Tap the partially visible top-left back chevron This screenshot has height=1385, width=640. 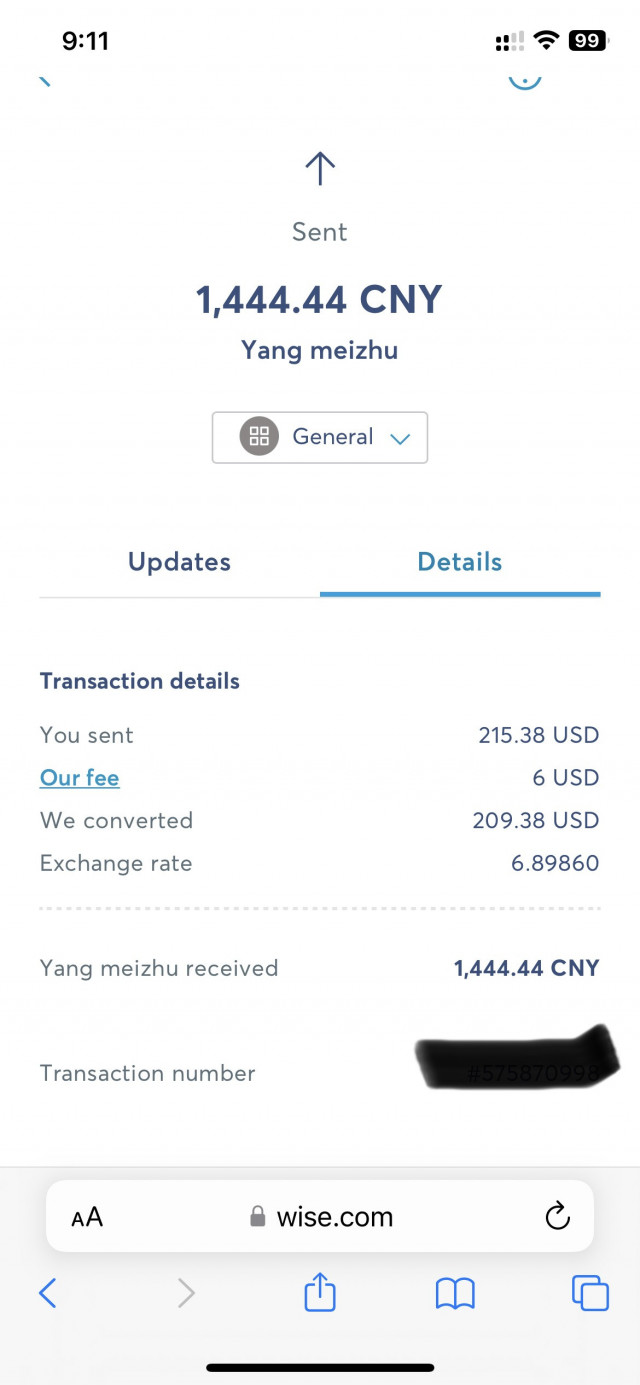[x=44, y=80]
